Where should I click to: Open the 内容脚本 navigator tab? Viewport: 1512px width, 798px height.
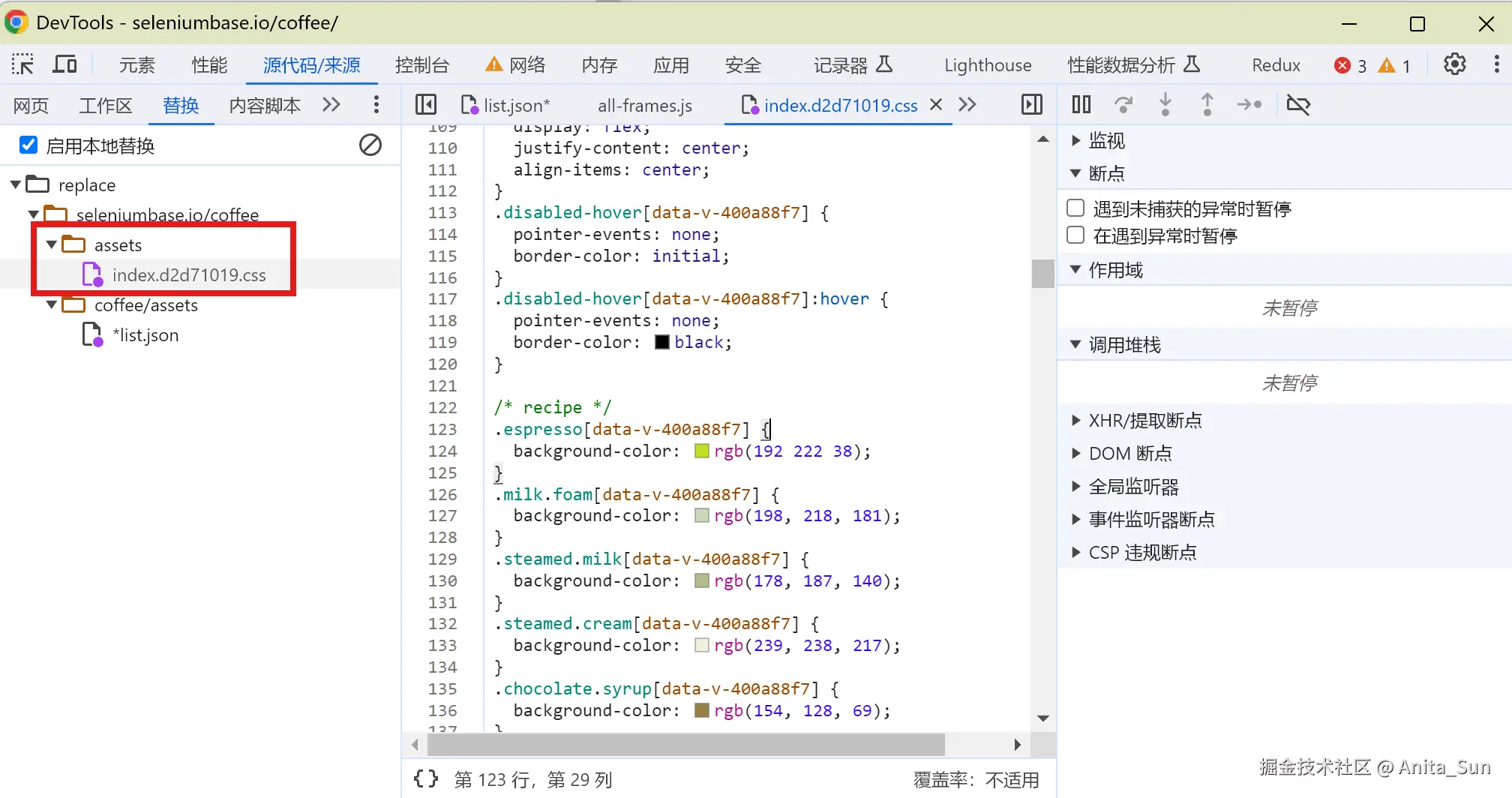click(x=265, y=105)
